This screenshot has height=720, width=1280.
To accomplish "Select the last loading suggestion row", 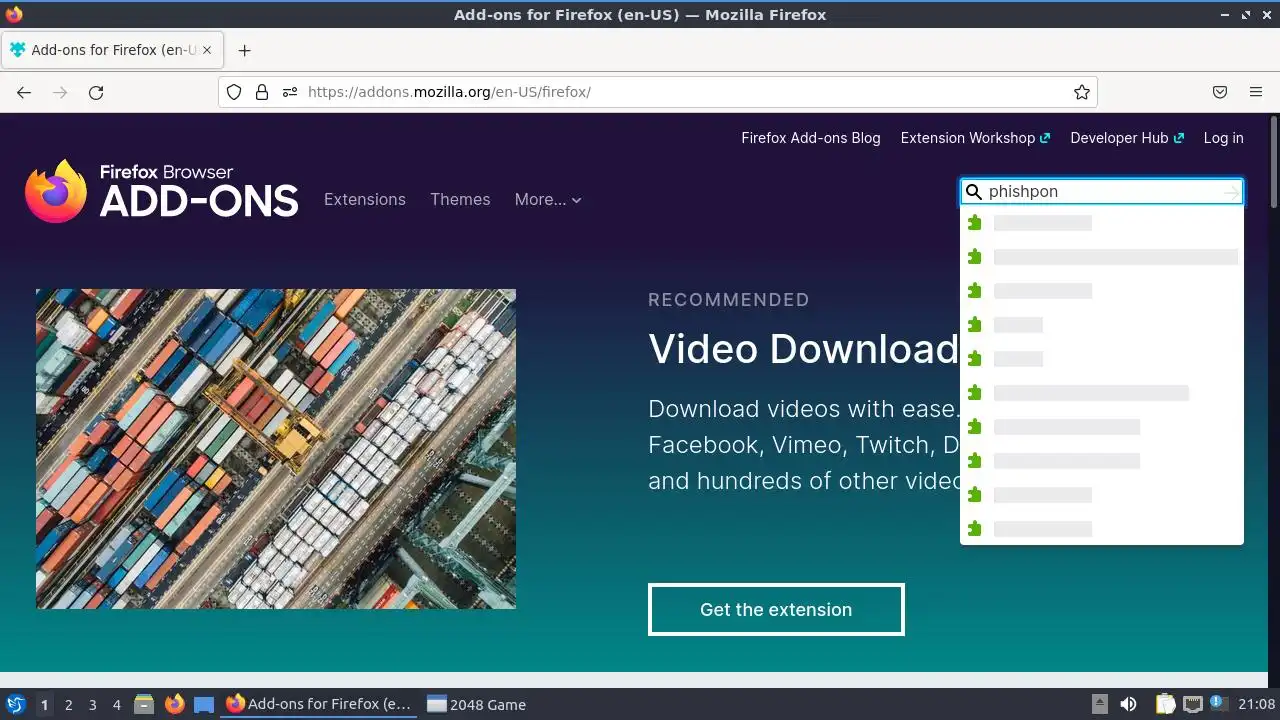I will [x=1102, y=529].
